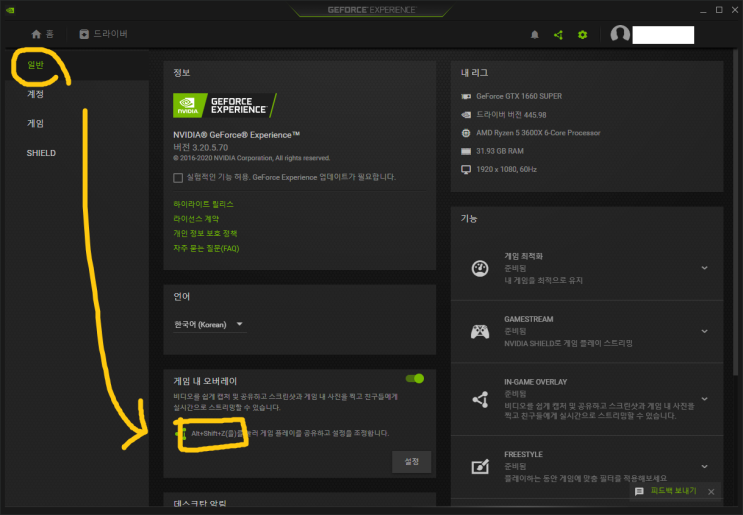Open the 개인 정보 보호 정책 link
This screenshot has height=515, width=743.
click(x=205, y=234)
